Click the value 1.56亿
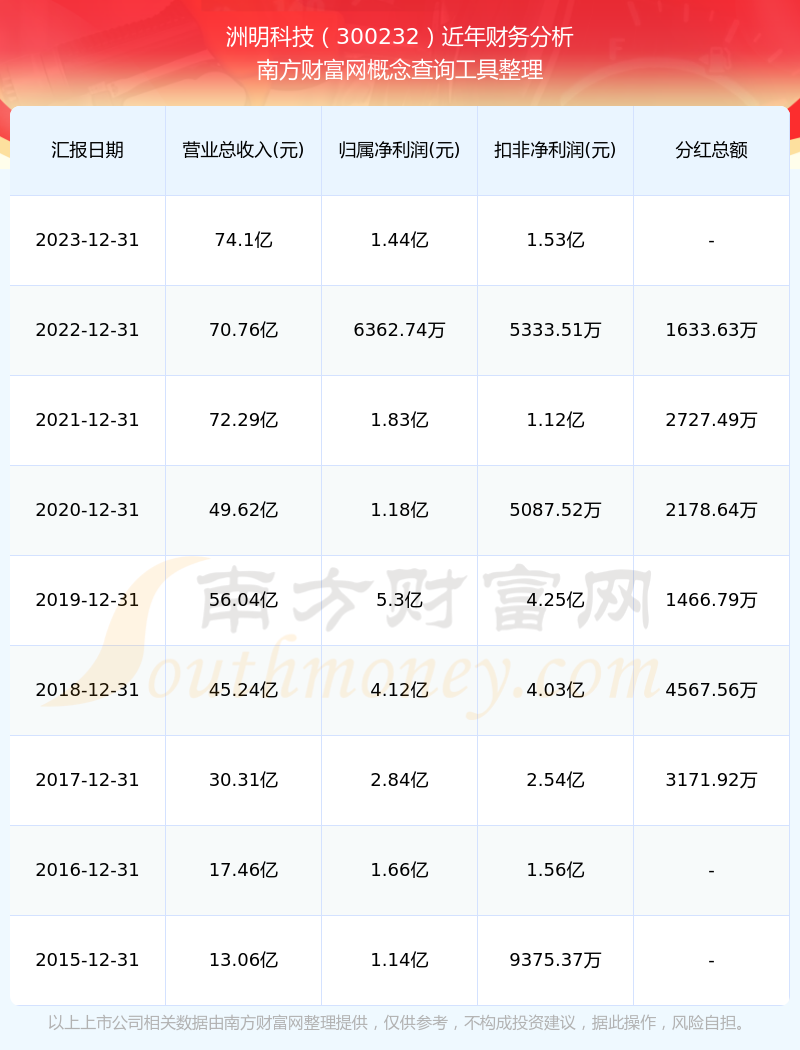Screen dimensions: 800x1050 [556, 871]
